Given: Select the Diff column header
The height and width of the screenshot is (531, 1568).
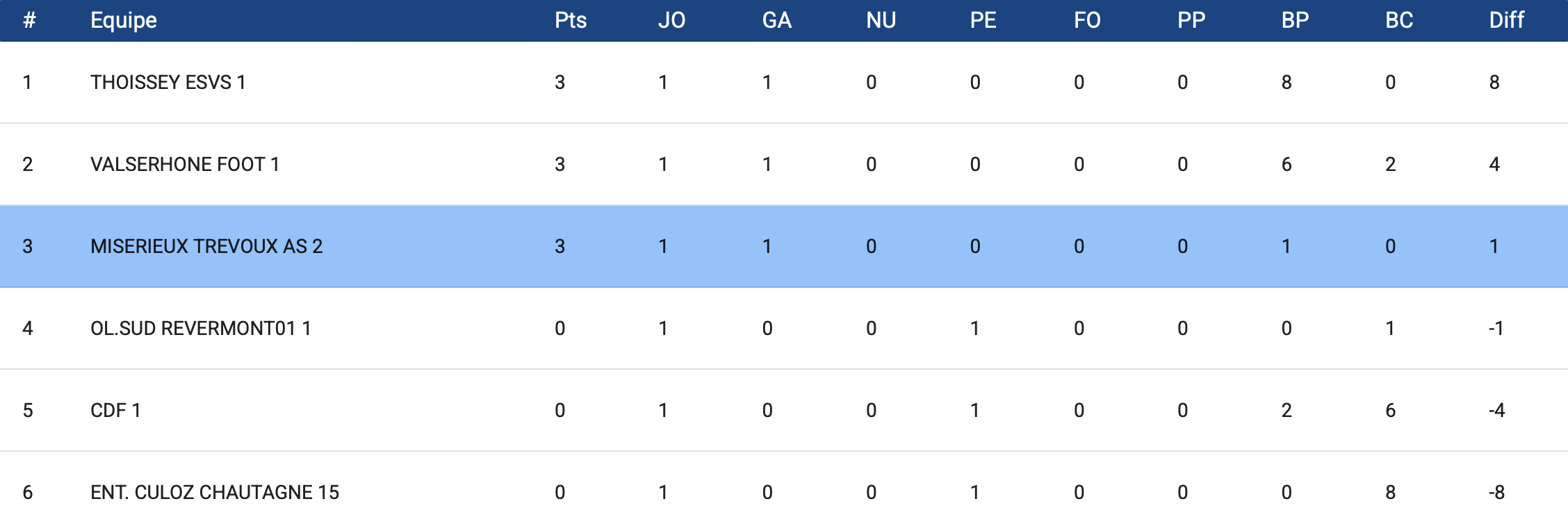Looking at the screenshot, I should (x=1506, y=20).
